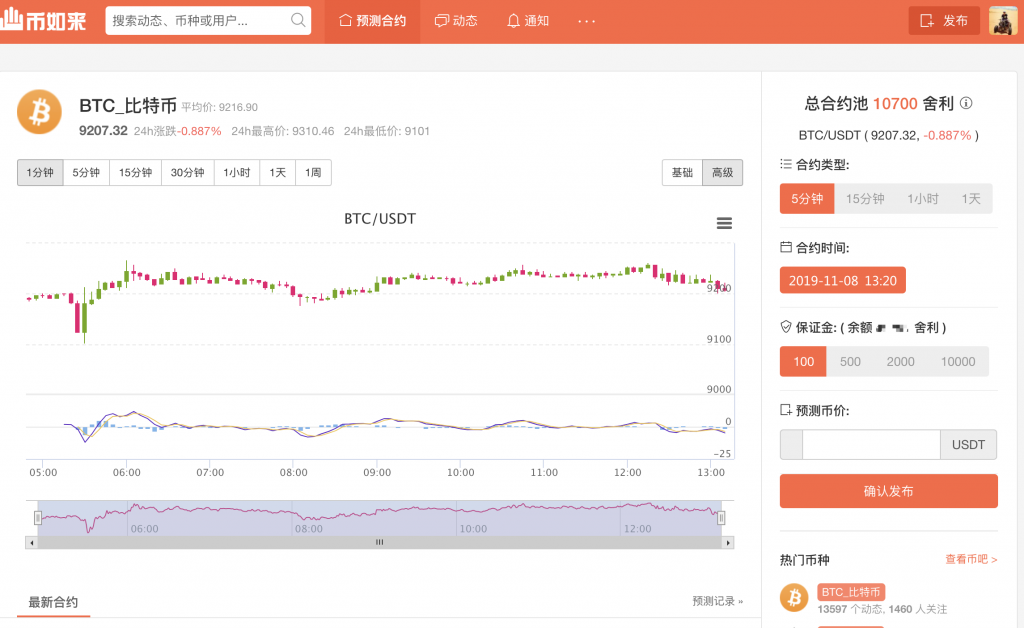Open the three-dots more menu
The height and width of the screenshot is (628, 1024).
pyautogui.click(x=587, y=21)
